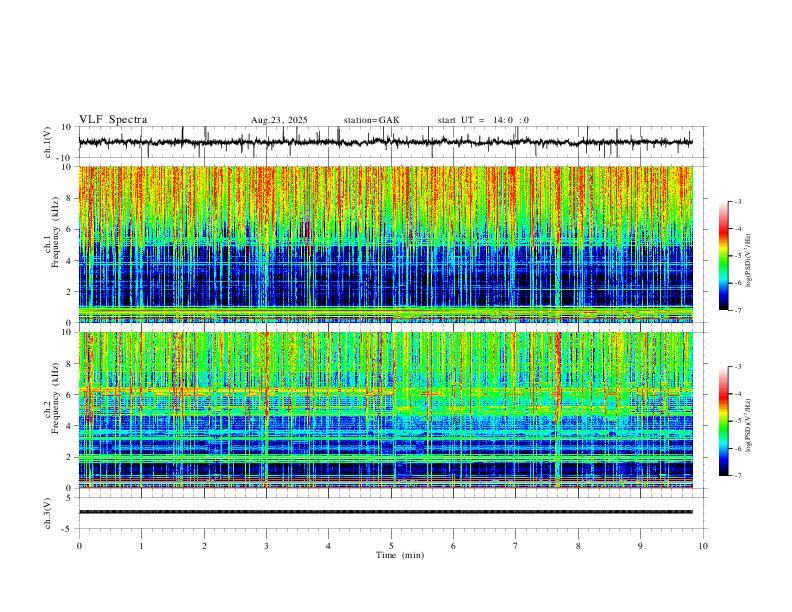792x612 pixels.
Task: Click the time axis tick label "6"
Action: pos(453,546)
